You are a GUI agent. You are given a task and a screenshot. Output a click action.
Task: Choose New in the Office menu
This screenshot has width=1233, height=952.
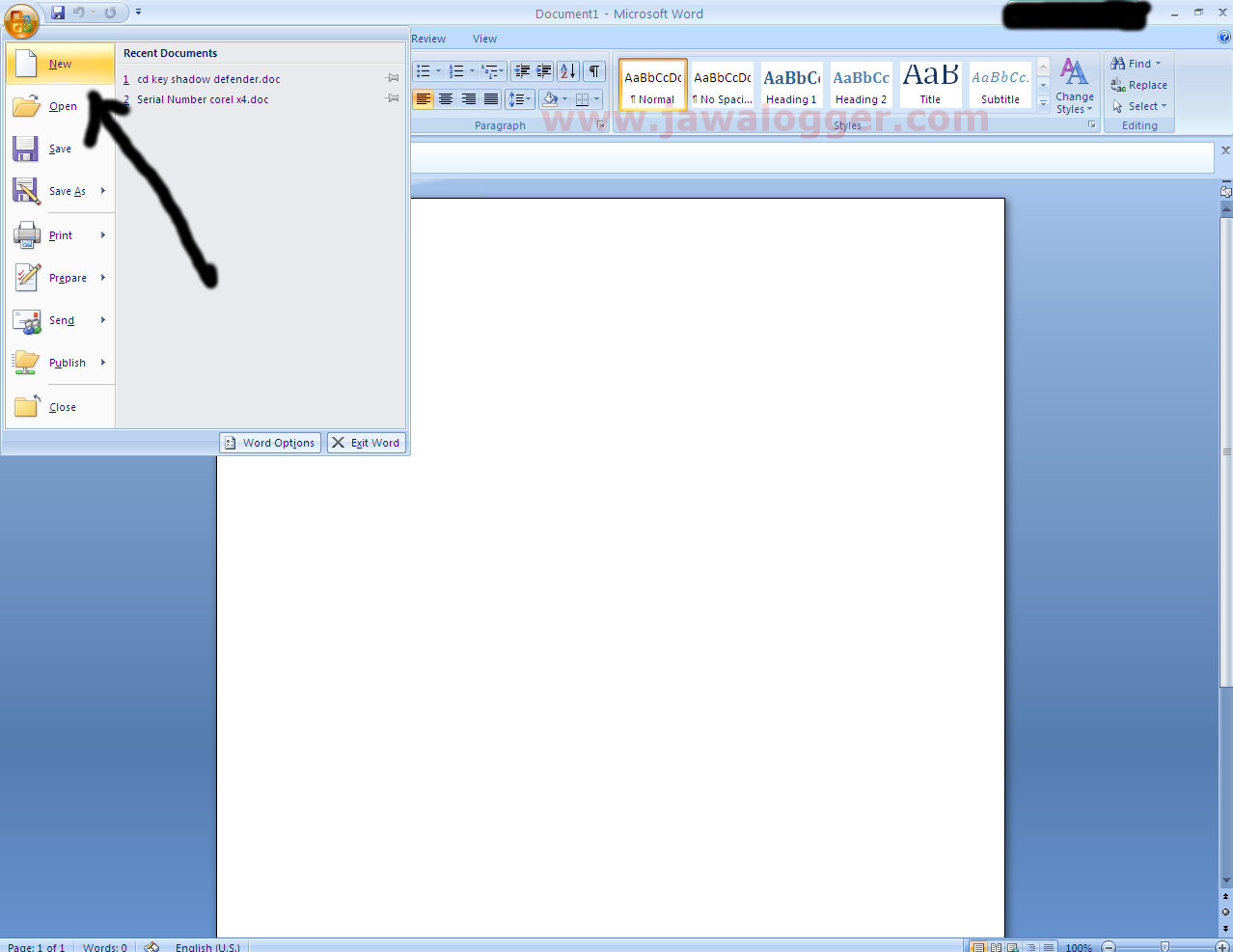coord(60,64)
